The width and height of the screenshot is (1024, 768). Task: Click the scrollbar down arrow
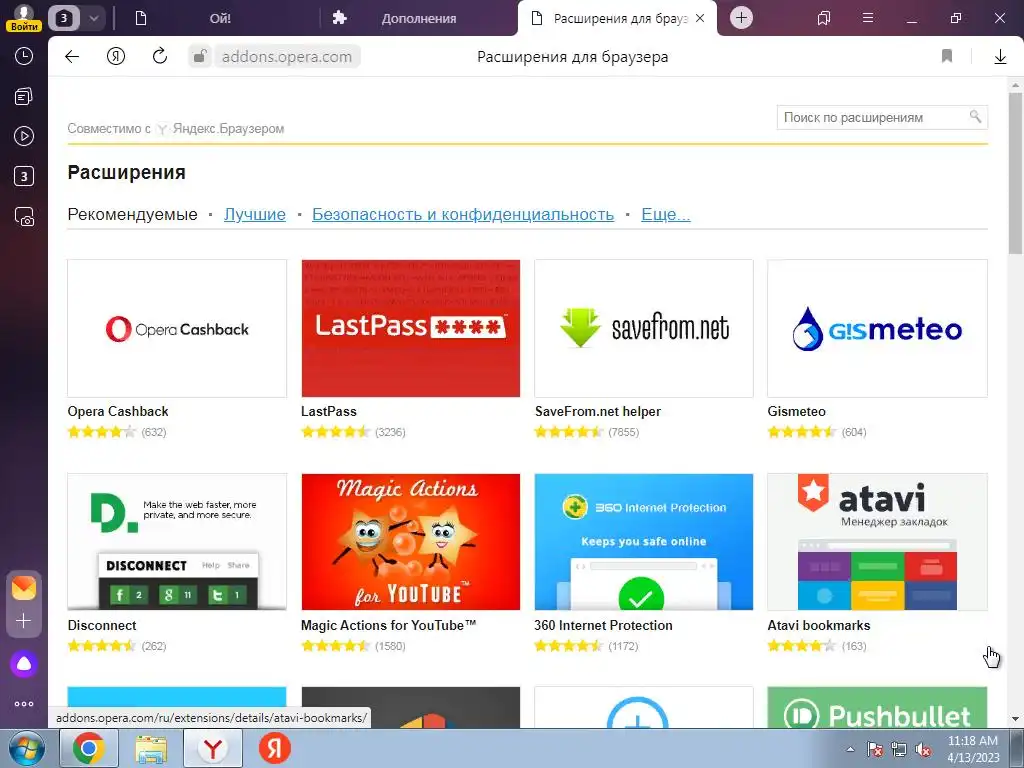(x=1015, y=720)
